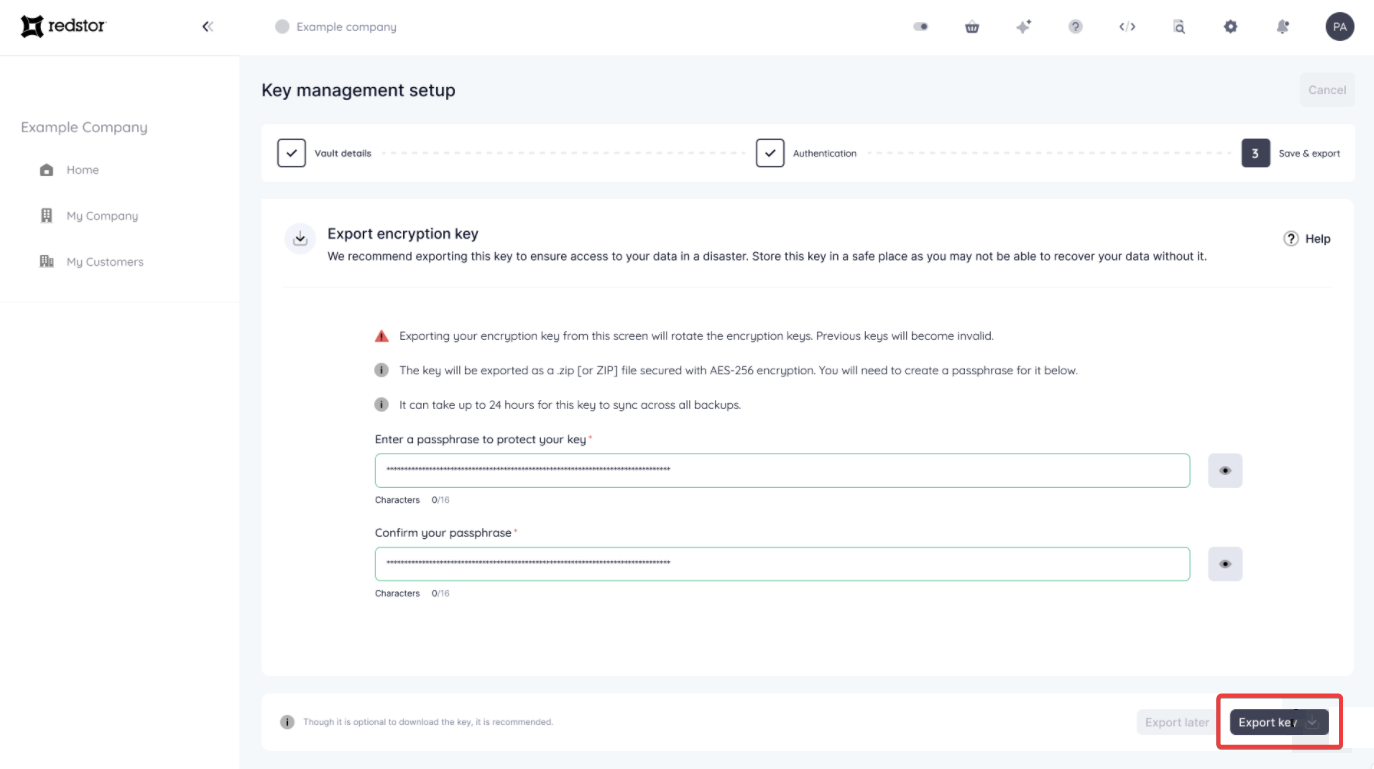Screen dimensions: 1374x769
Task: Click the red warning triangle icon
Action: coord(381,336)
